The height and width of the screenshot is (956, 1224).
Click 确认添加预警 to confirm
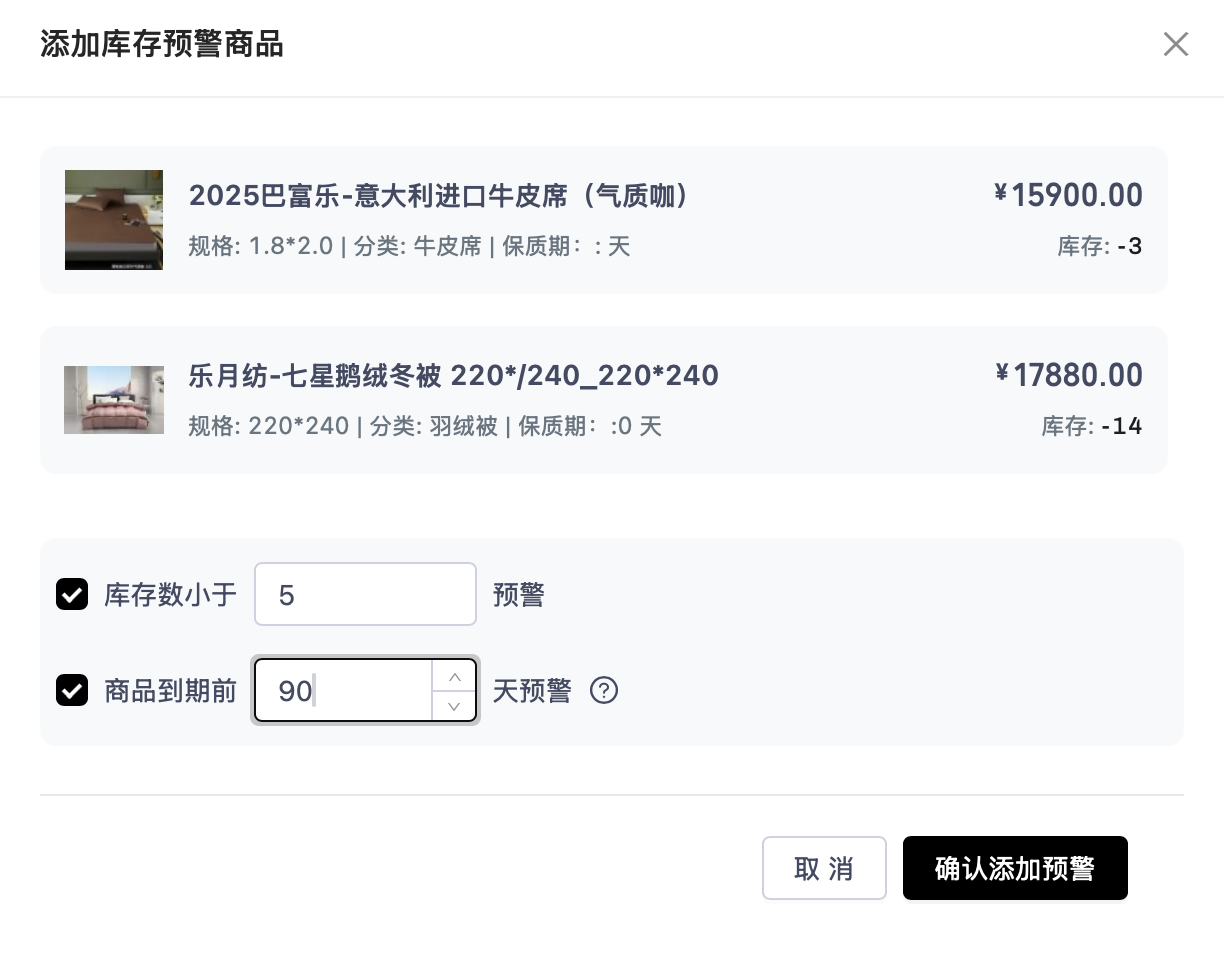pyautogui.click(x=1014, y=868)
